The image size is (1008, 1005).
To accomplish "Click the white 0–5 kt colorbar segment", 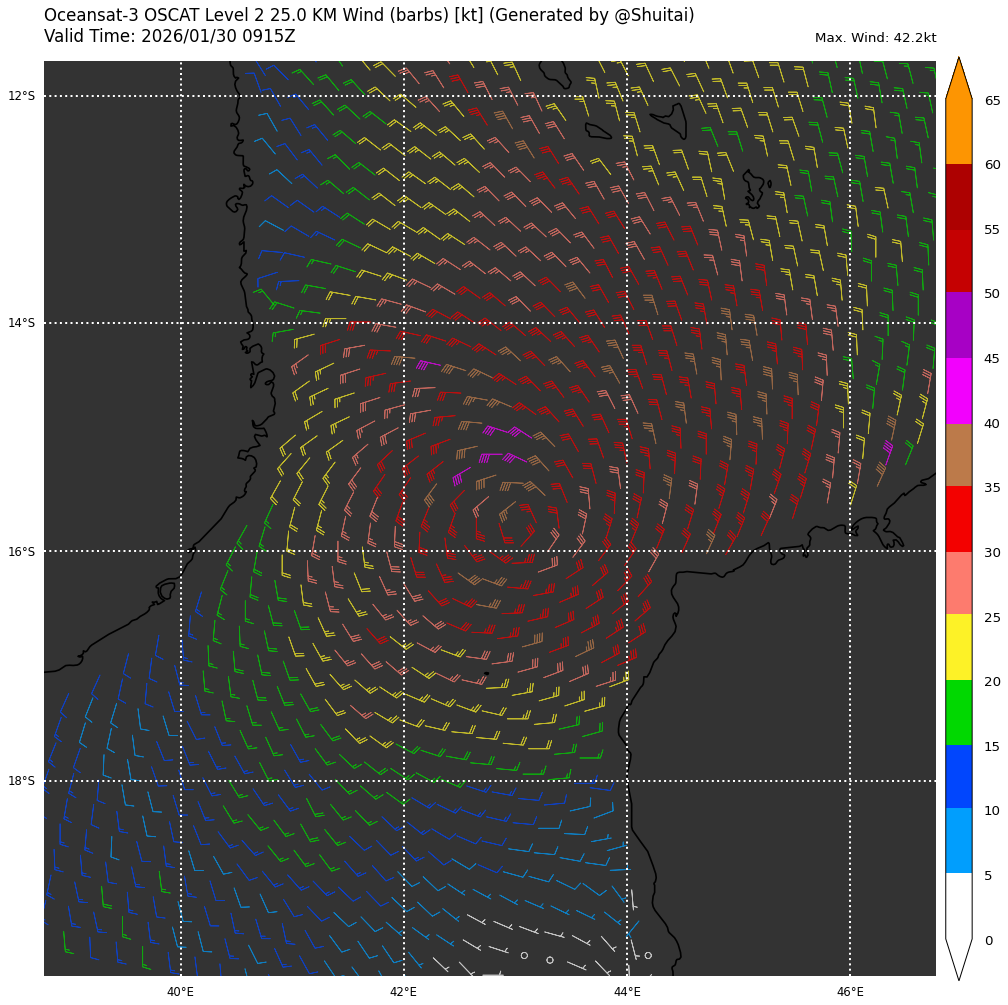I will pos(958,906).
